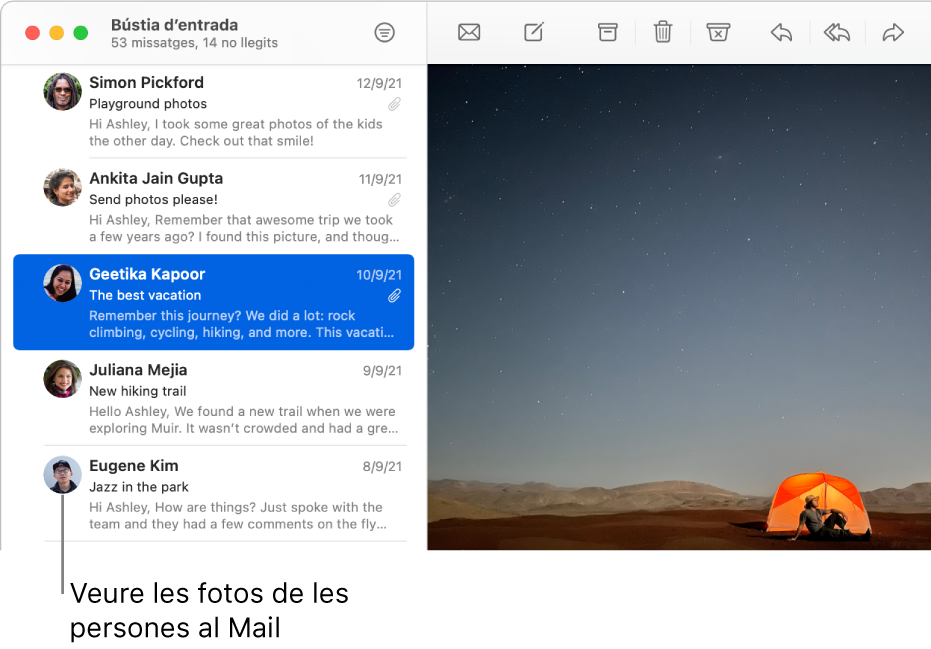Compose a new message
Image resolution: width=931 pixels, height=649 pixels.
tap(533, 32)
